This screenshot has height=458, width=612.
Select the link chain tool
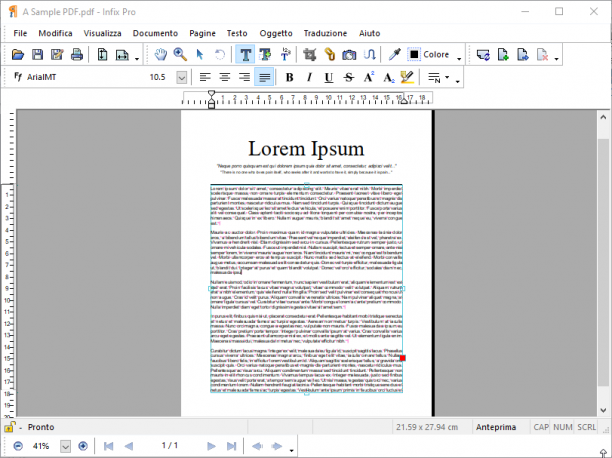330,55
